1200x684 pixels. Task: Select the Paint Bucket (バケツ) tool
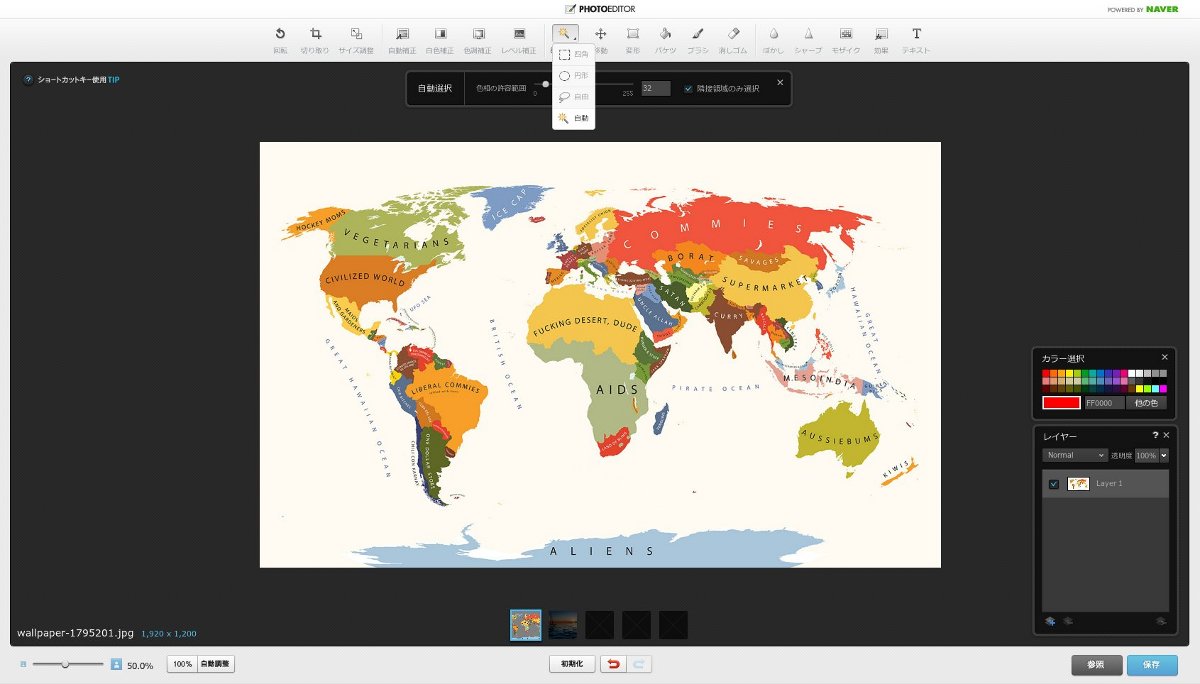tap(665, 39)
